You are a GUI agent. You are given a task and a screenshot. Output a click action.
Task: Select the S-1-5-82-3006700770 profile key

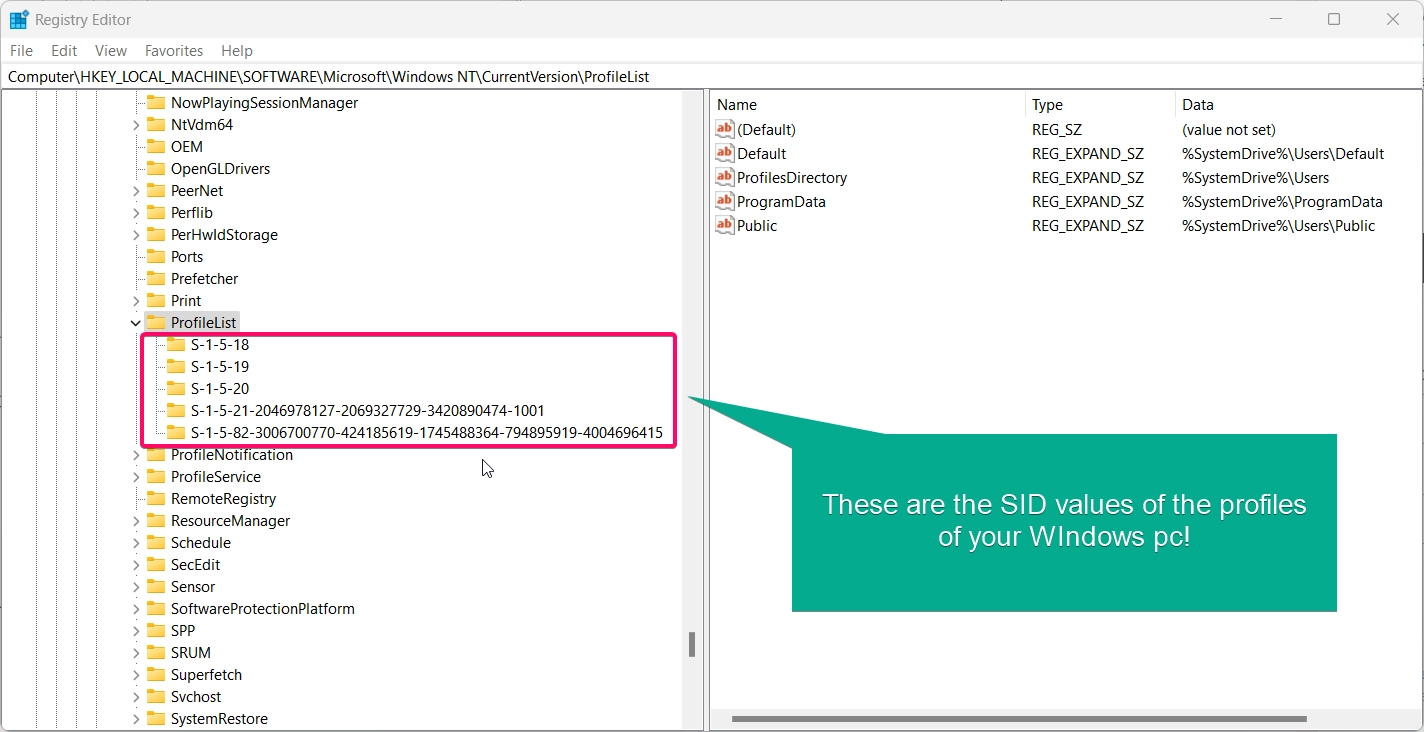pos(427,433)
